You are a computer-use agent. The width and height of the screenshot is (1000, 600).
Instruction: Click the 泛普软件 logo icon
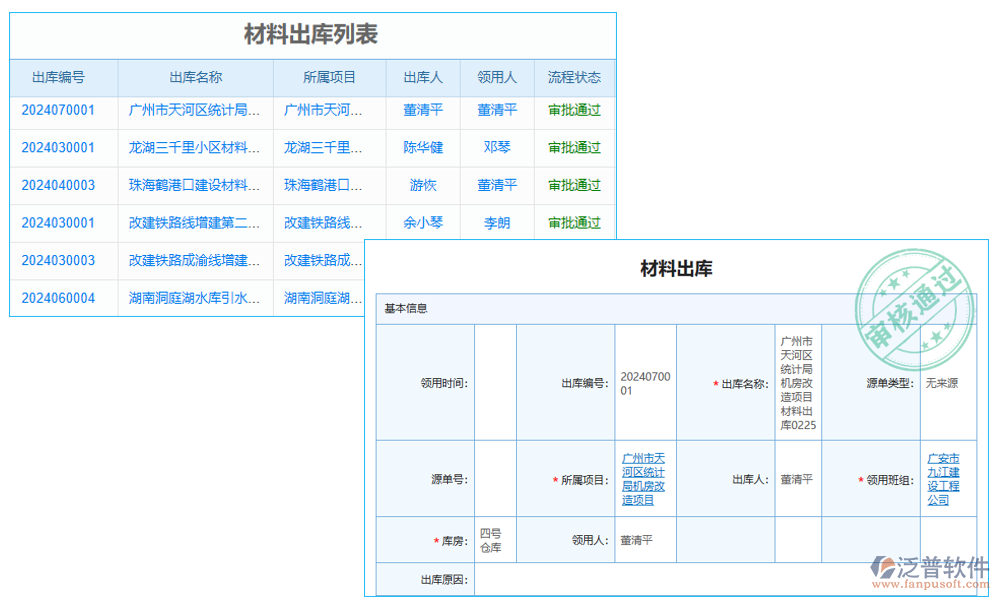pyautogui.click(x=880, y=566)
